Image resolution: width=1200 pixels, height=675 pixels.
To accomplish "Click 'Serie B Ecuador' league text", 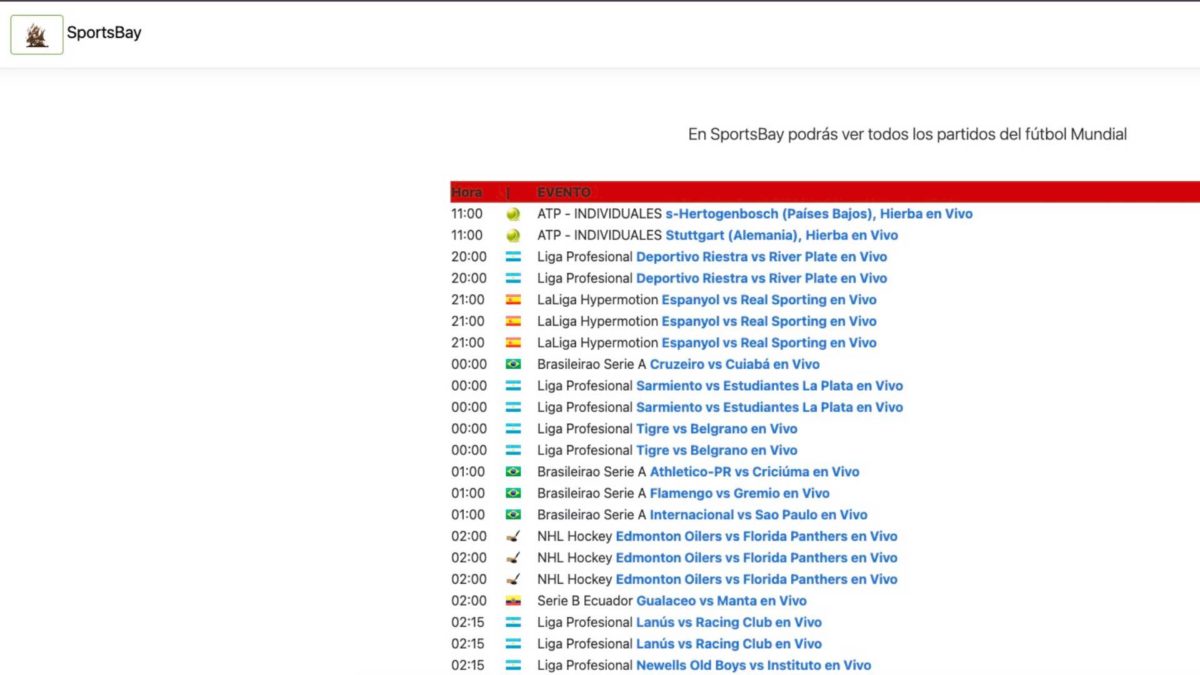I will pos(585,601).
